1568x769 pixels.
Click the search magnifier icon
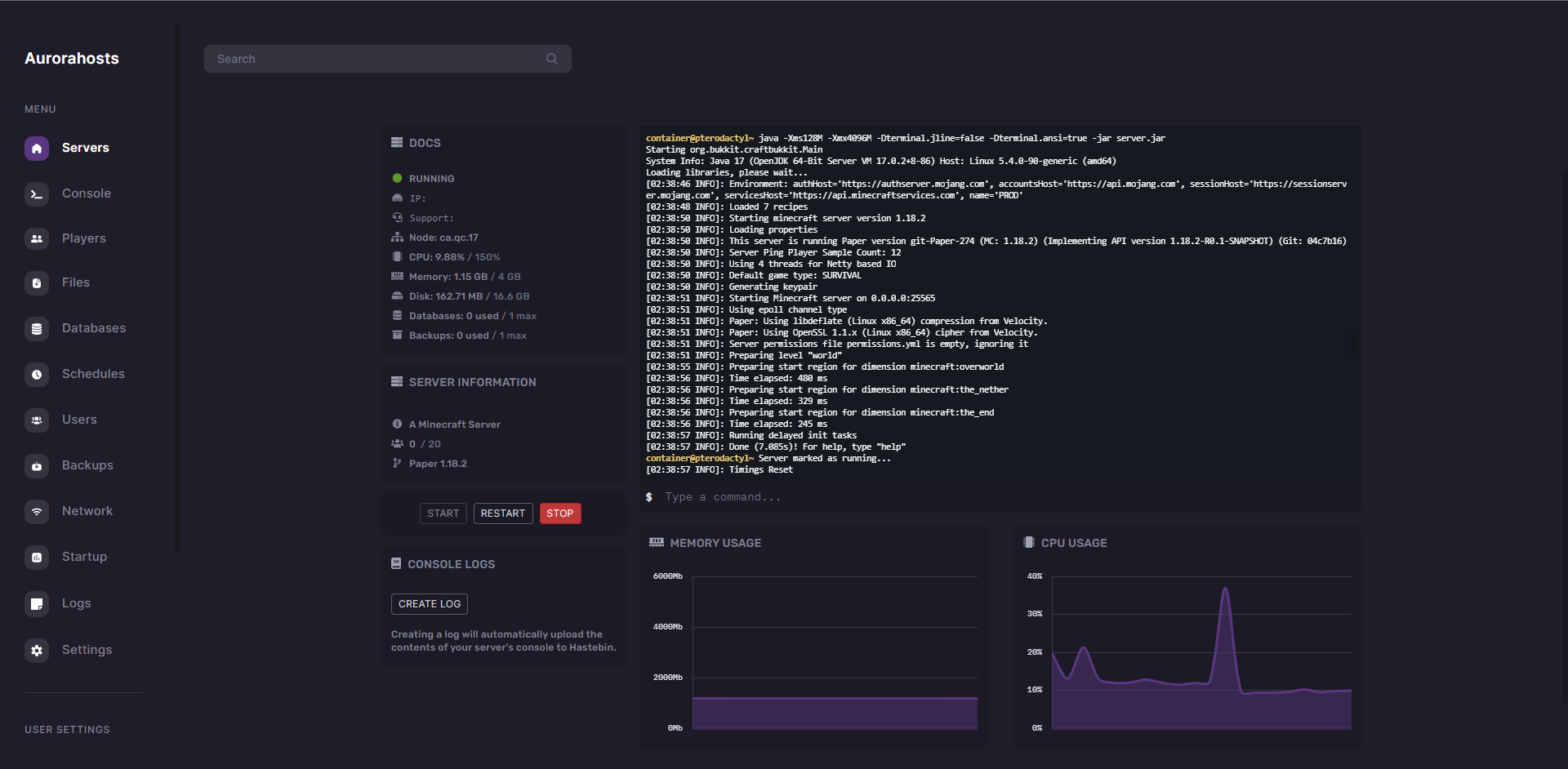click(x=551, y=58)
